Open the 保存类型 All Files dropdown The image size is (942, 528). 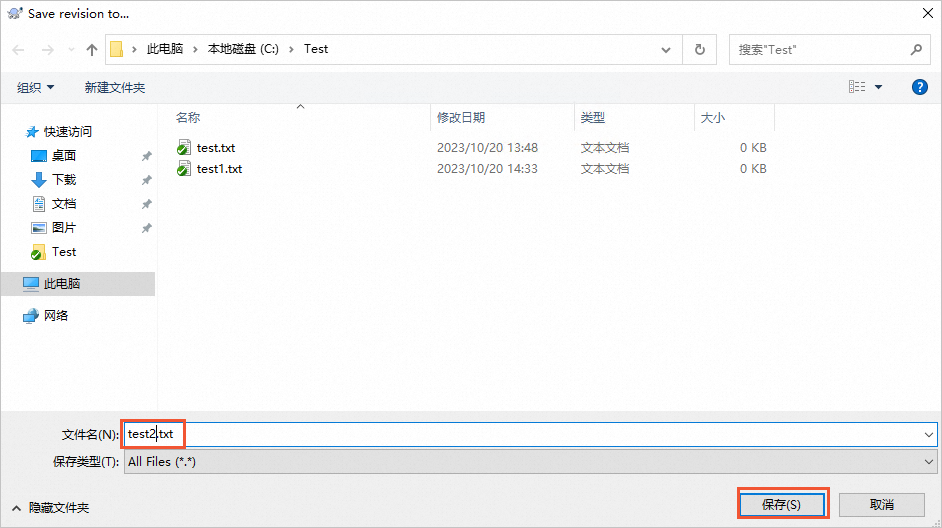point(530,462)
